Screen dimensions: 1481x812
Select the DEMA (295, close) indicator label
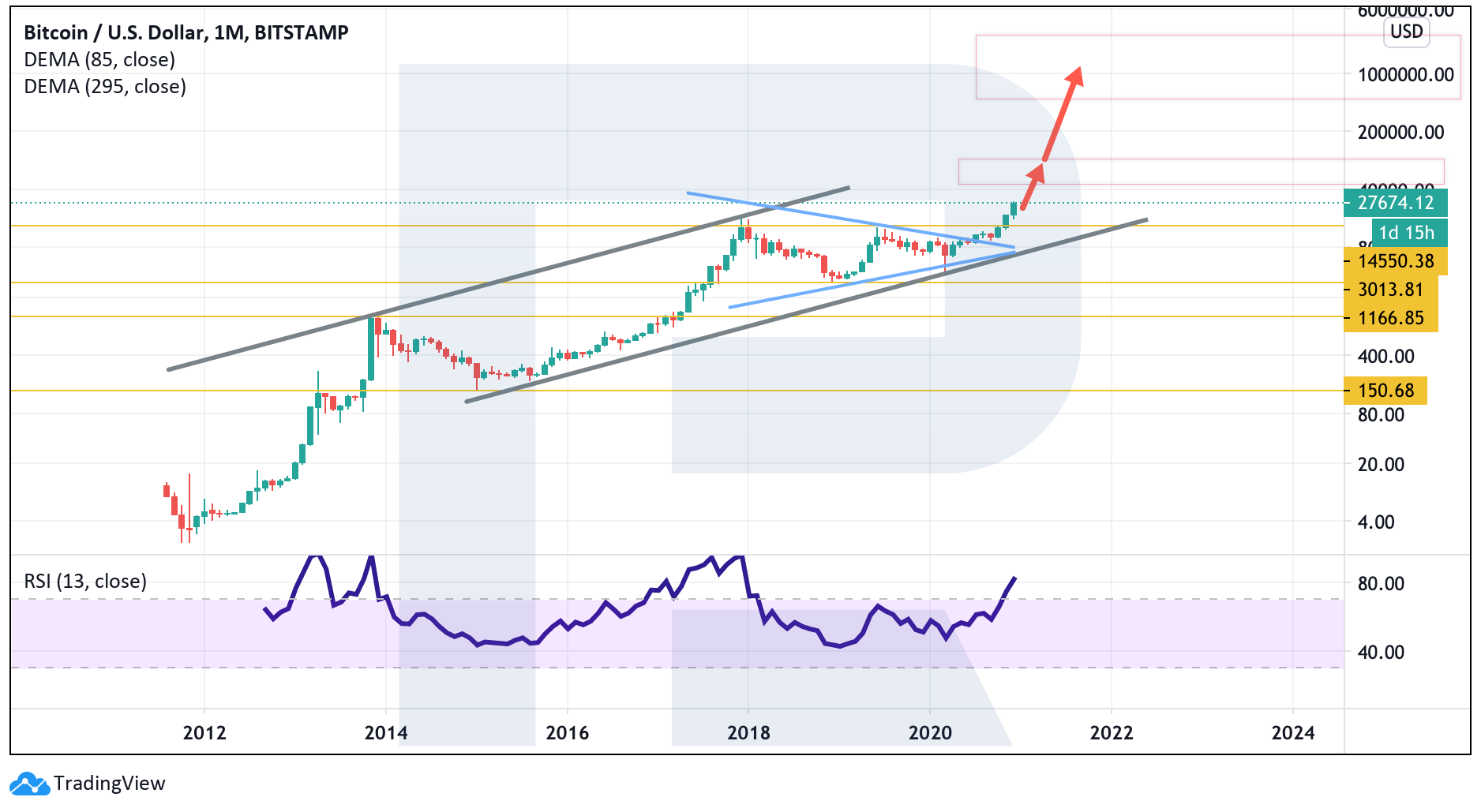105,87
